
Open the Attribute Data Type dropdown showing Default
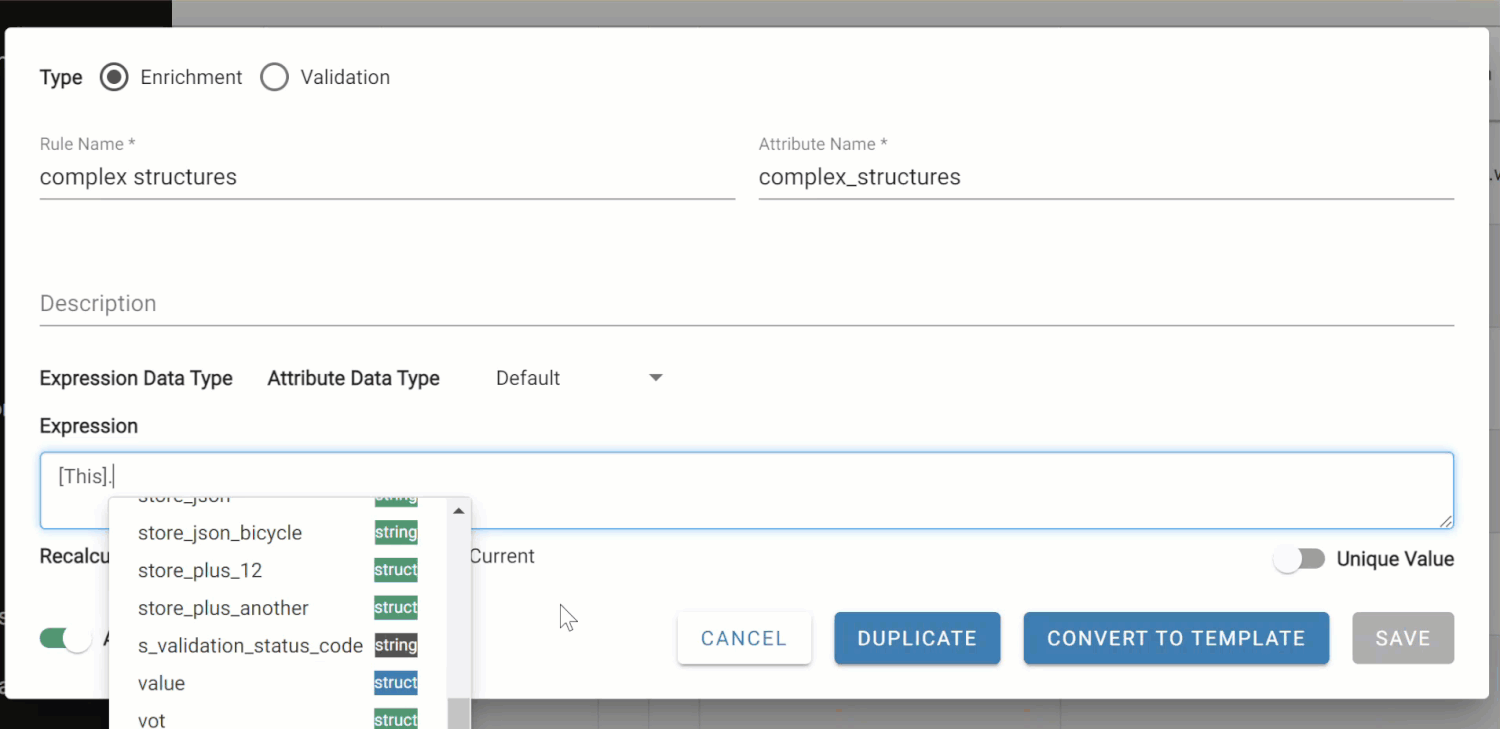point(576,378)
